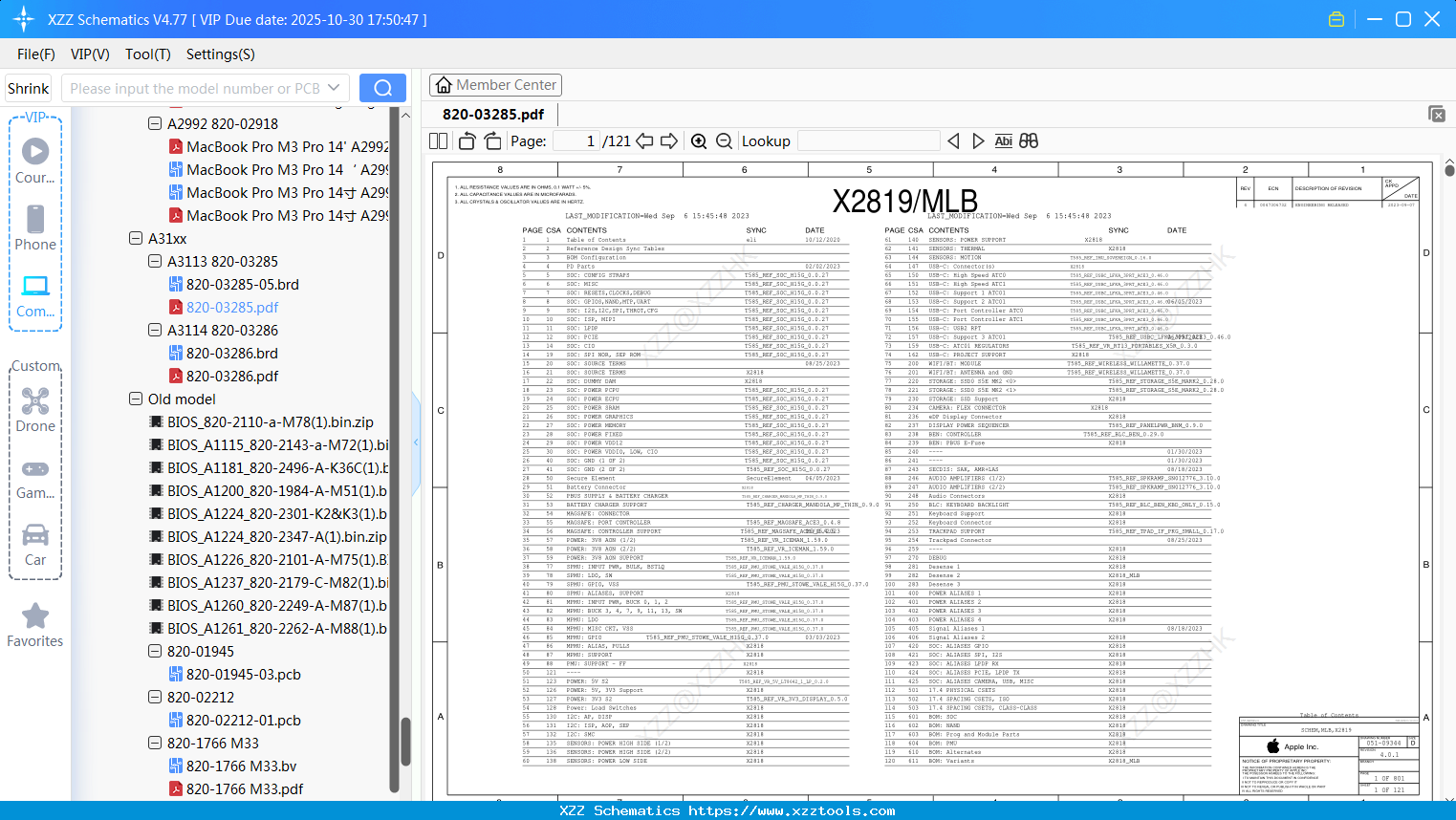1456x820 pixels.
Task: Open the Car category
Action: tap(35, 545)
